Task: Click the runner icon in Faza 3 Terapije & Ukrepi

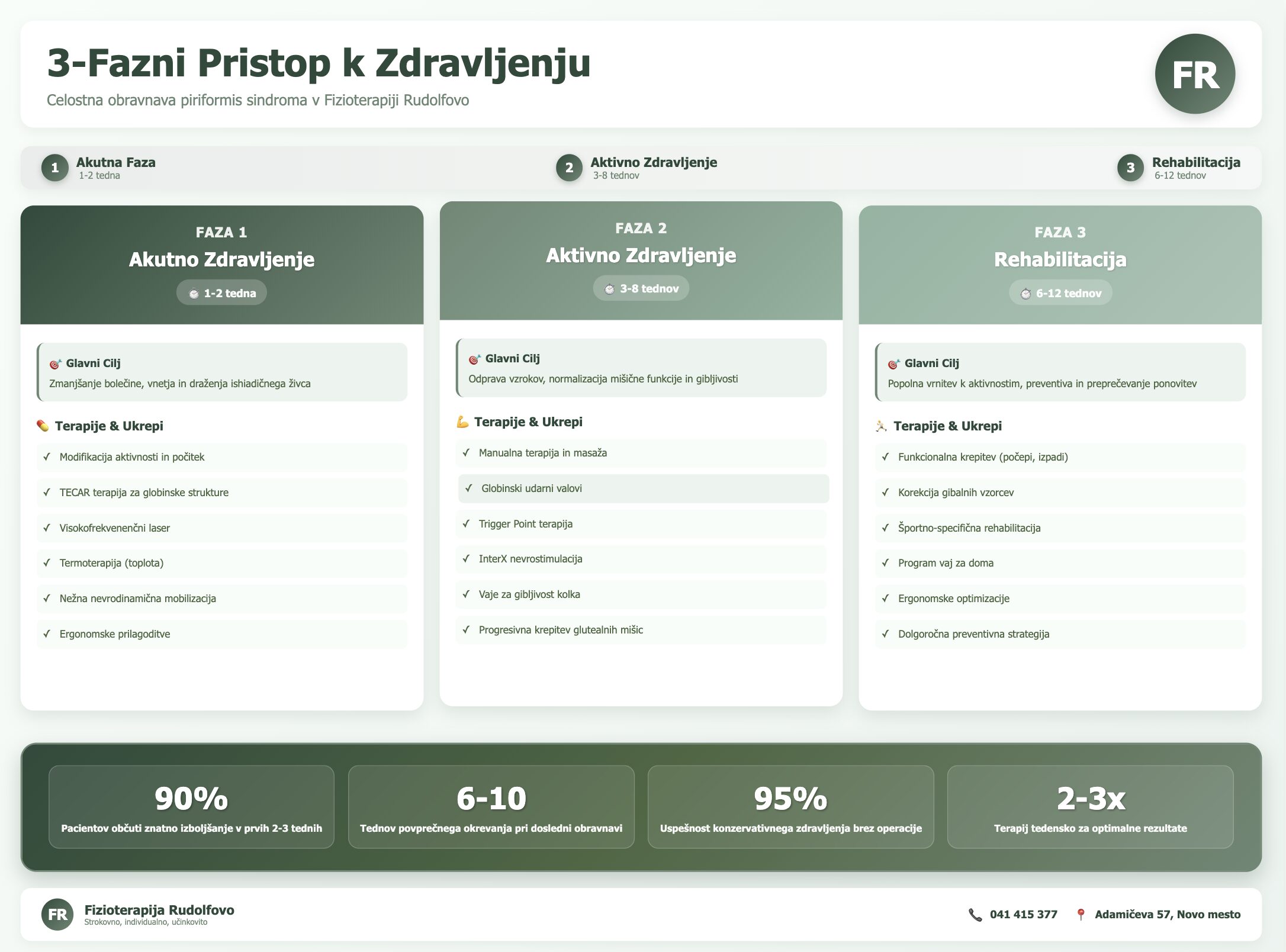Action: [881, 426]
